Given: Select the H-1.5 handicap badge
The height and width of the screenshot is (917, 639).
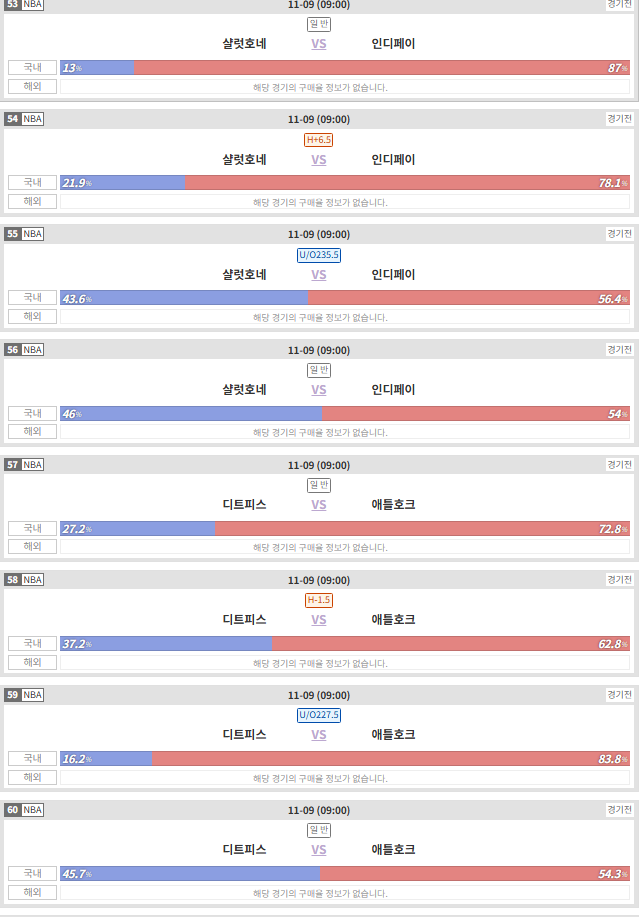Looking at the screenshot, I should tap(319, 600).
